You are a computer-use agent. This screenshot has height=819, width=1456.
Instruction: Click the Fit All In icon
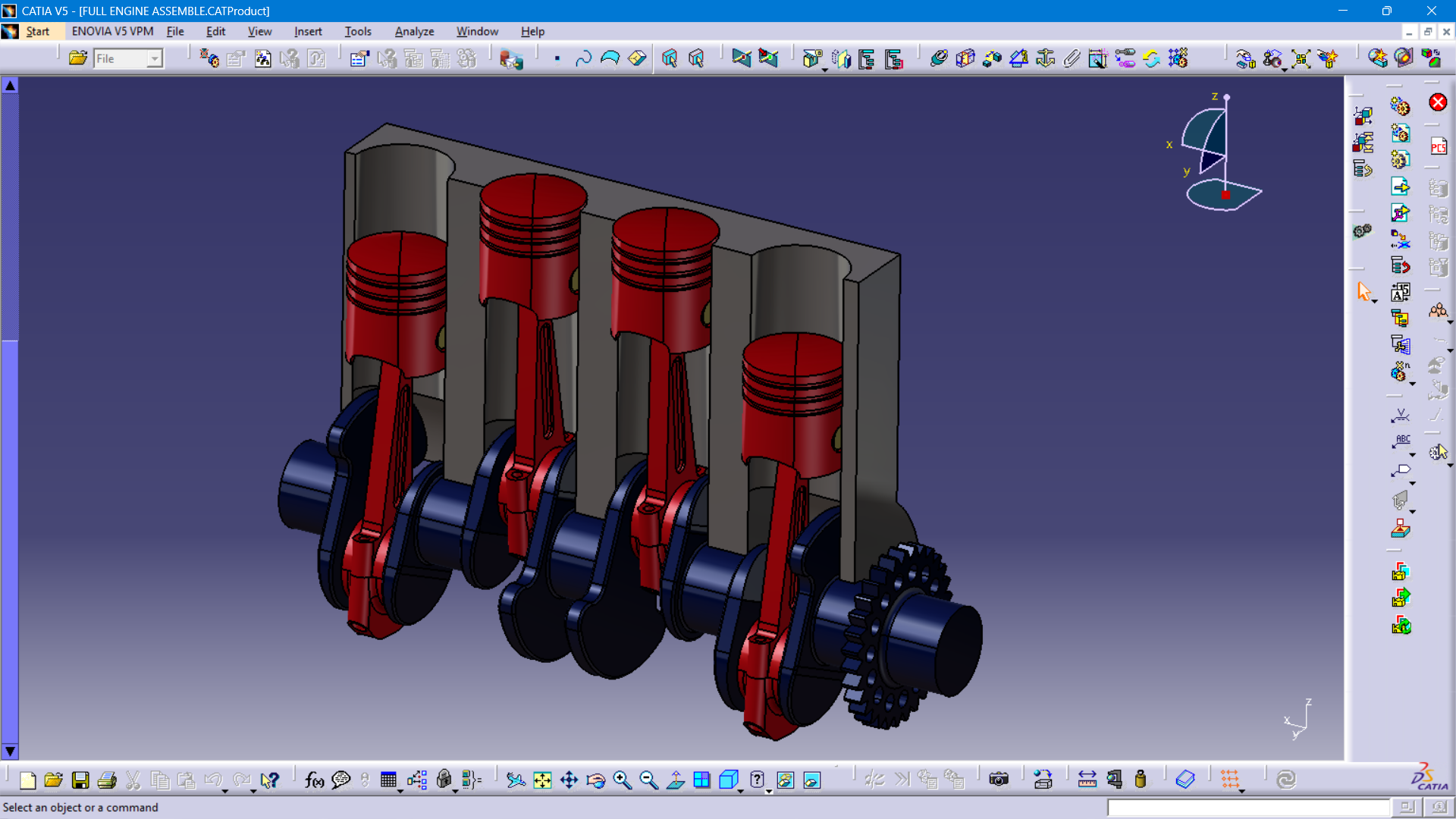point(542,780)
